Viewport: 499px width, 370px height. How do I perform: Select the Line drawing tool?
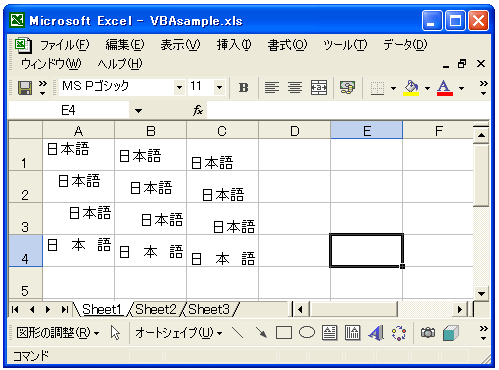238,333
